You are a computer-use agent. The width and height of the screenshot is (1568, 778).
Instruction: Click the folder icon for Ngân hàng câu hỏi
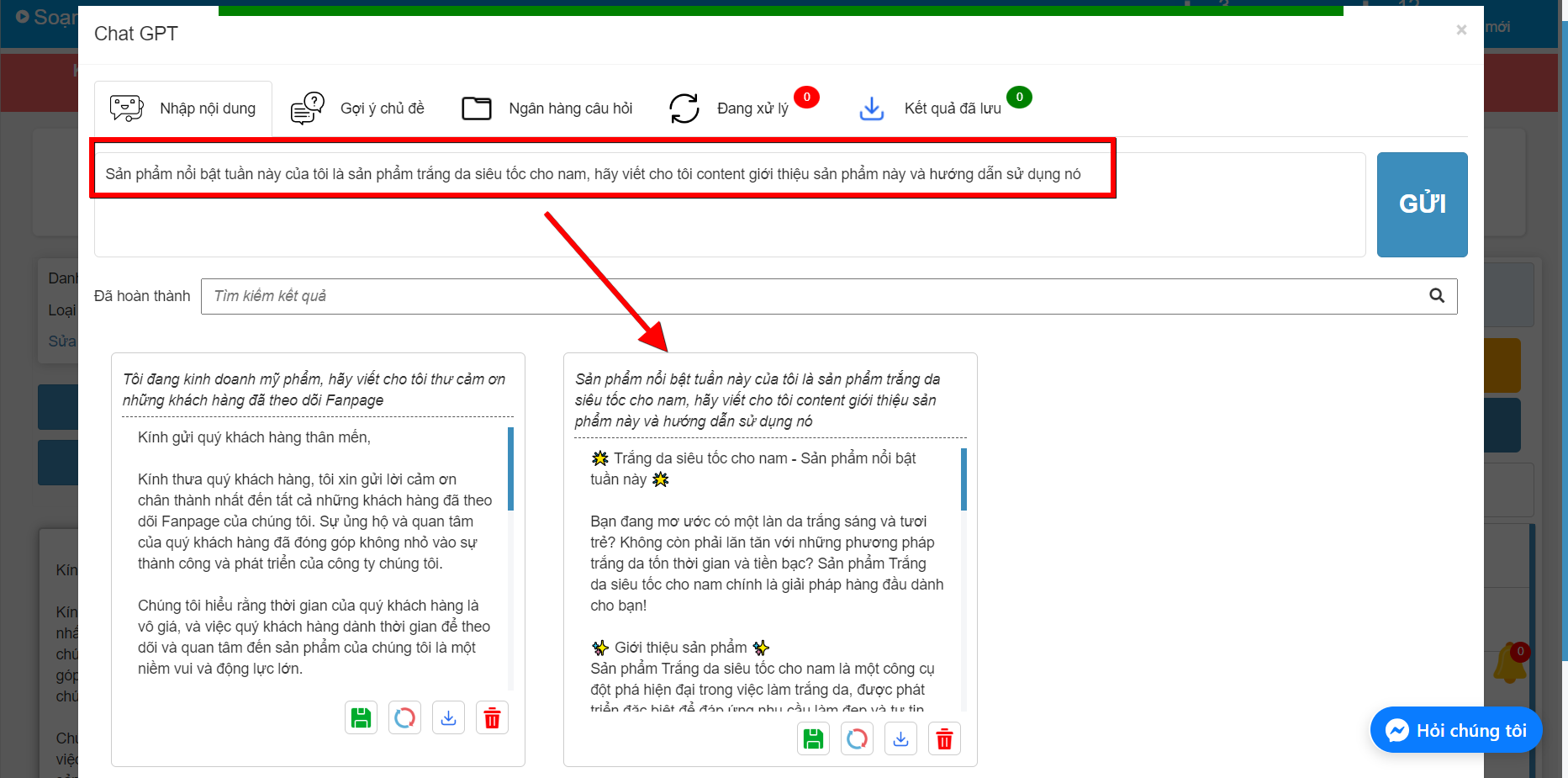click(x=477, y=108)
